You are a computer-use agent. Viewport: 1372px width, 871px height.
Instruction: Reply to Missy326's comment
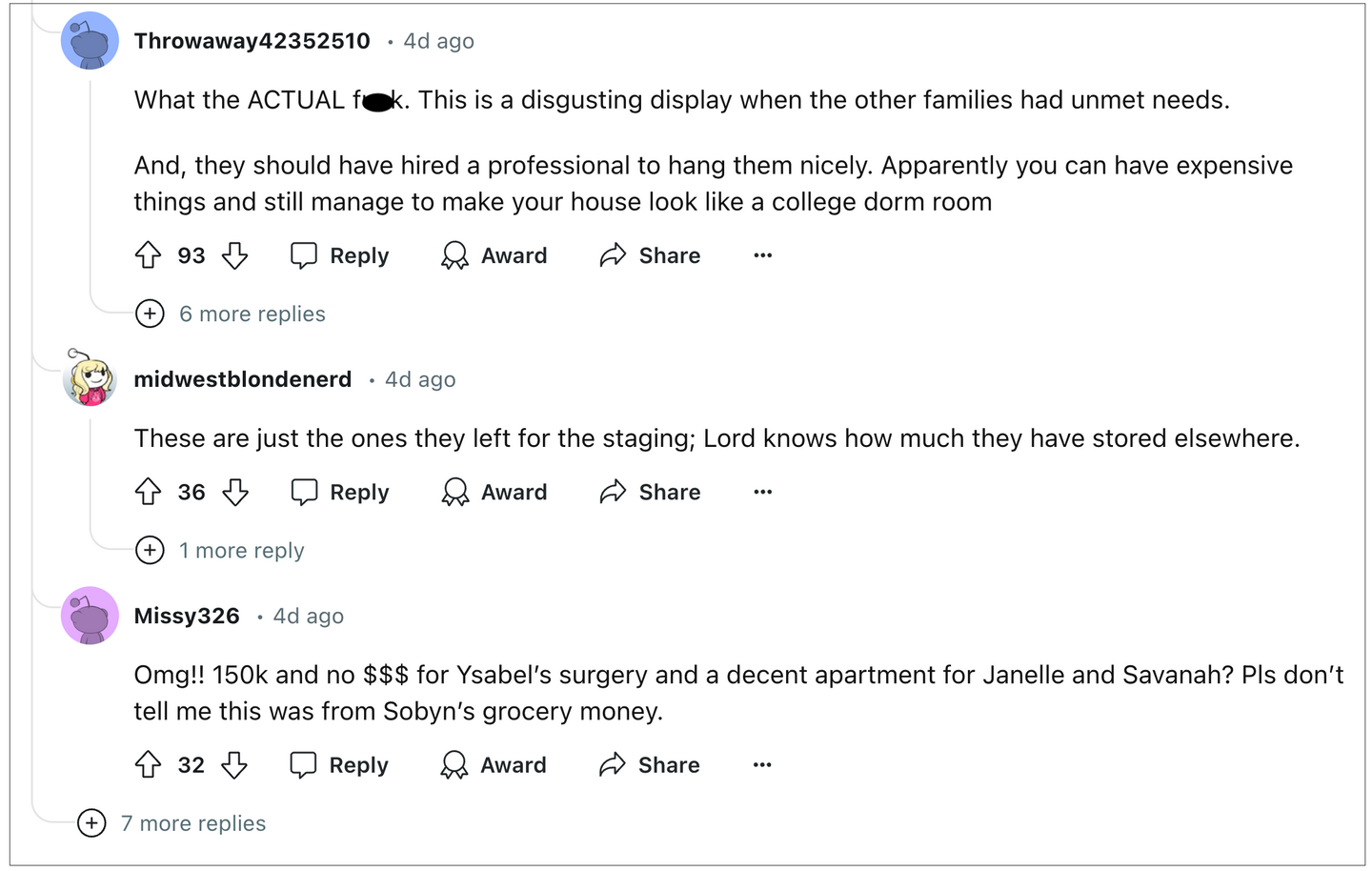(339, 764)
